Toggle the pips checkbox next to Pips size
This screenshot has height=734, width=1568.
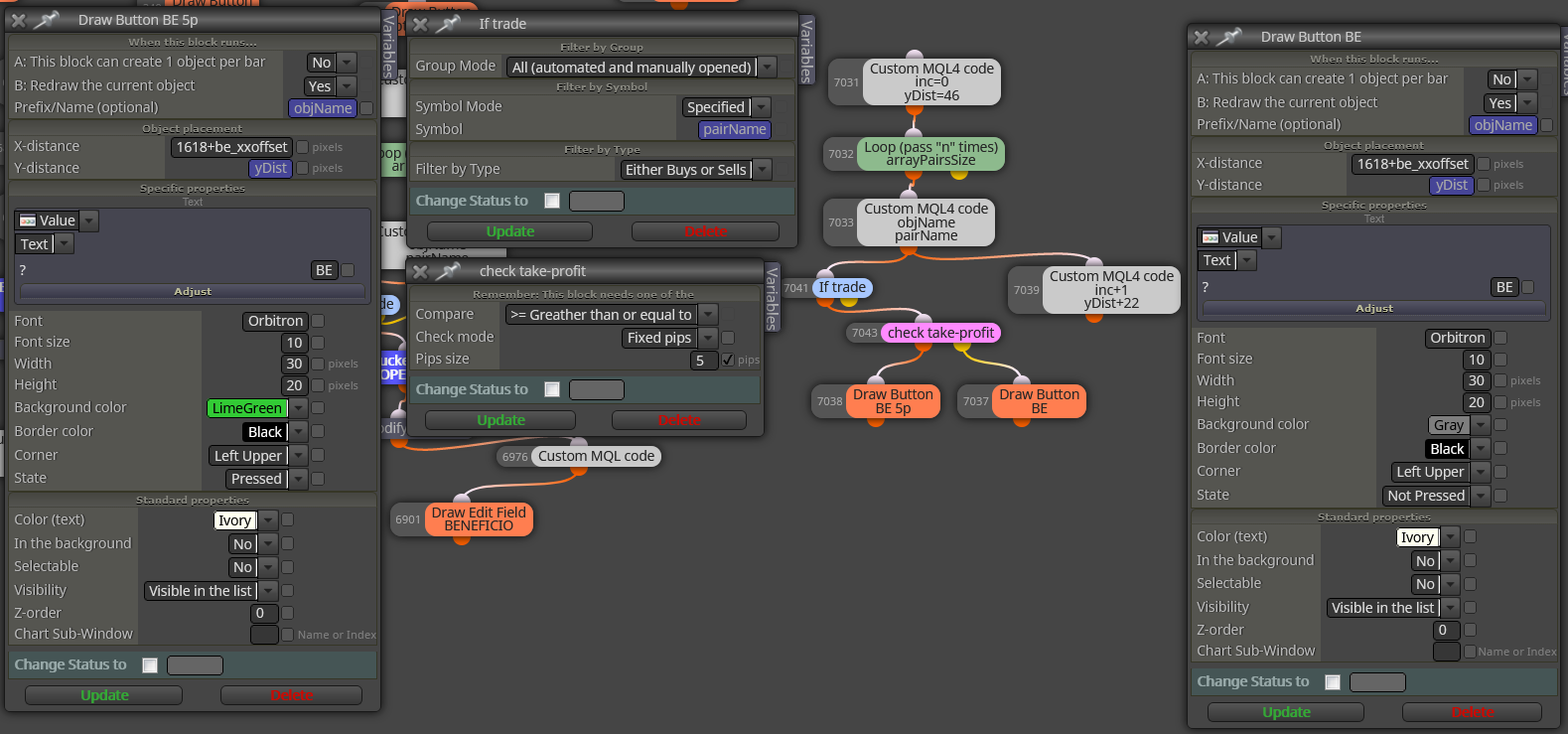(728, 360)
